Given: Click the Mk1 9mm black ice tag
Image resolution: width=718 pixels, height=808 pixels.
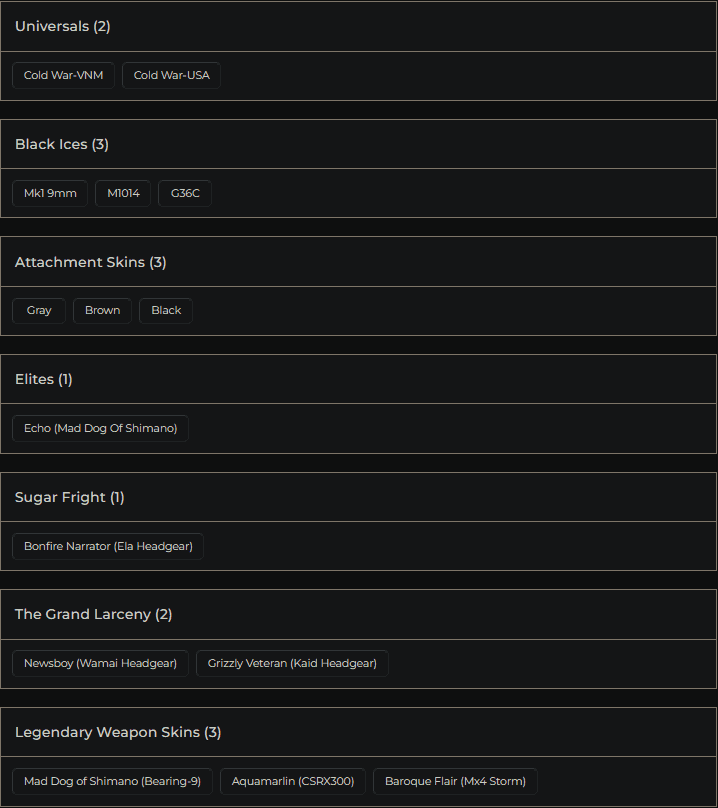Looking at the screenshot, I should pyautogui.click(x=50, y=193).
